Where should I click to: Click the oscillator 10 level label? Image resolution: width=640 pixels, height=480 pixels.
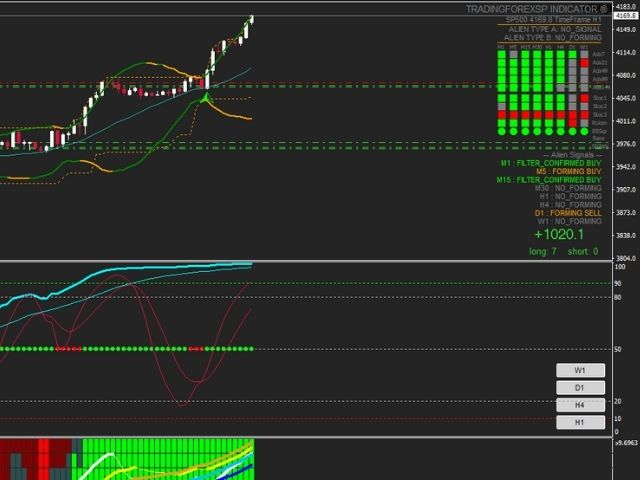pos(618,419)
